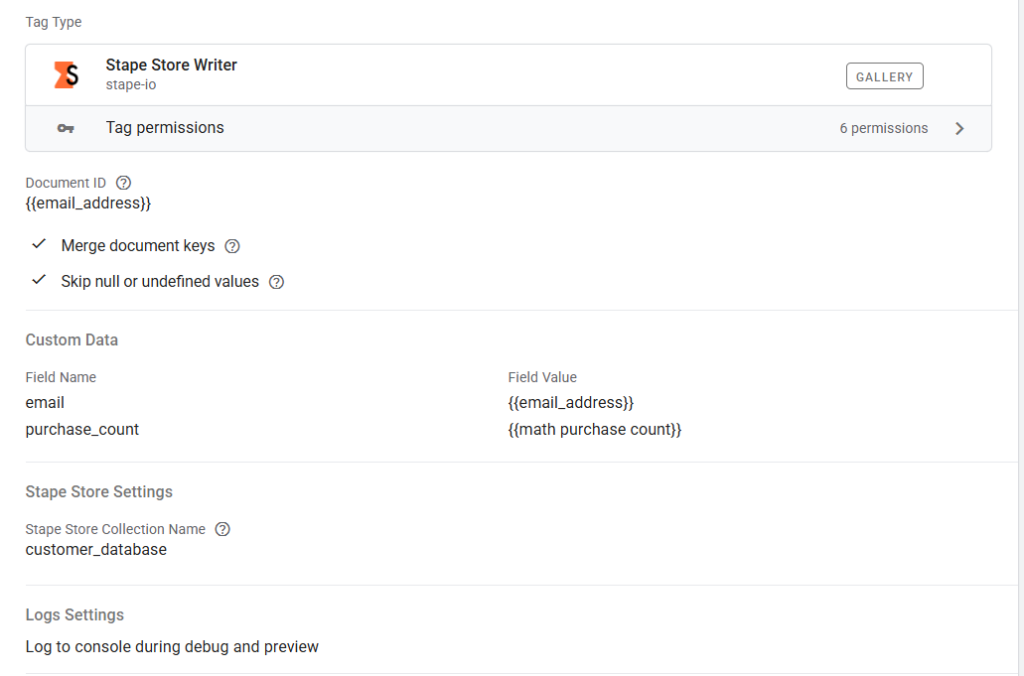1024x676 pixels.
Task: Click the key icon beside Tag permissions
Action: coord(66,129)
